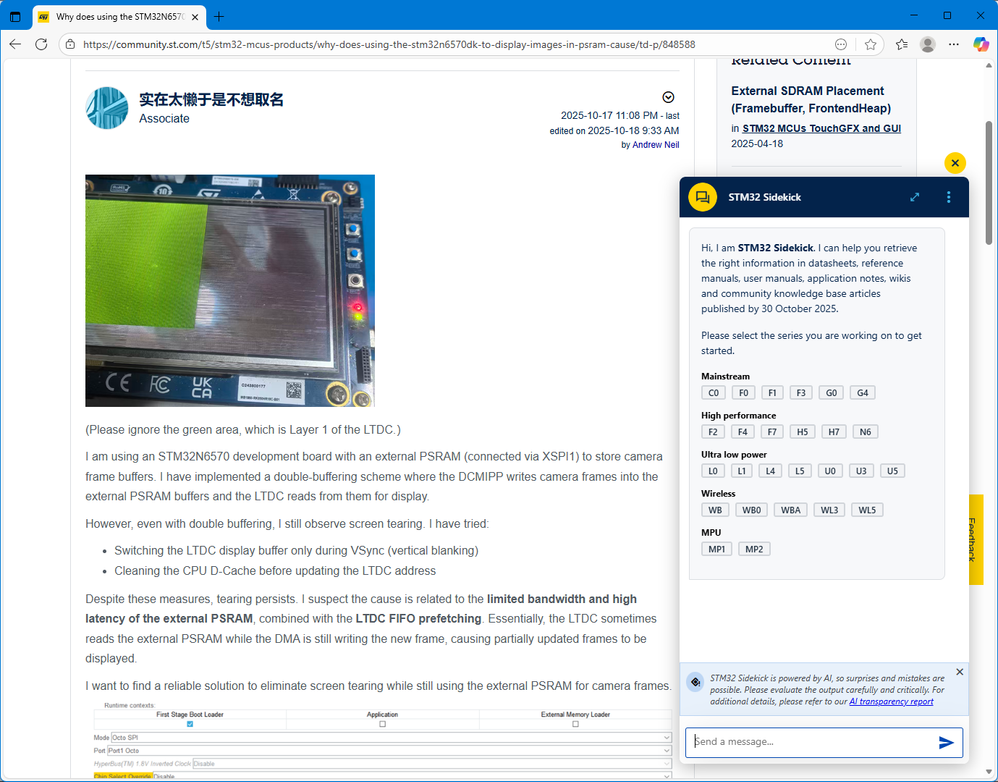Select the N6 series chip
This screenshot has width=998, height=782.
866,432
